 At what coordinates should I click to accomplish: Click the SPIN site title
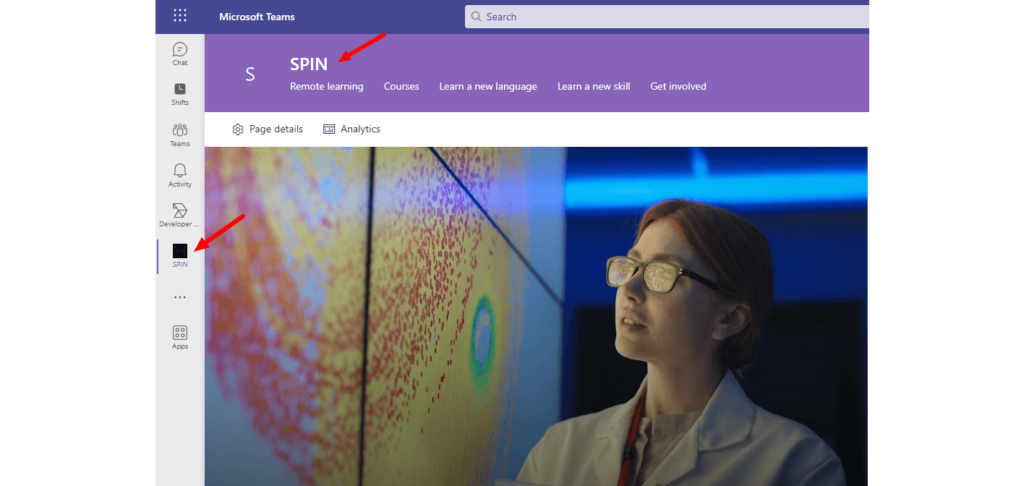309,64
